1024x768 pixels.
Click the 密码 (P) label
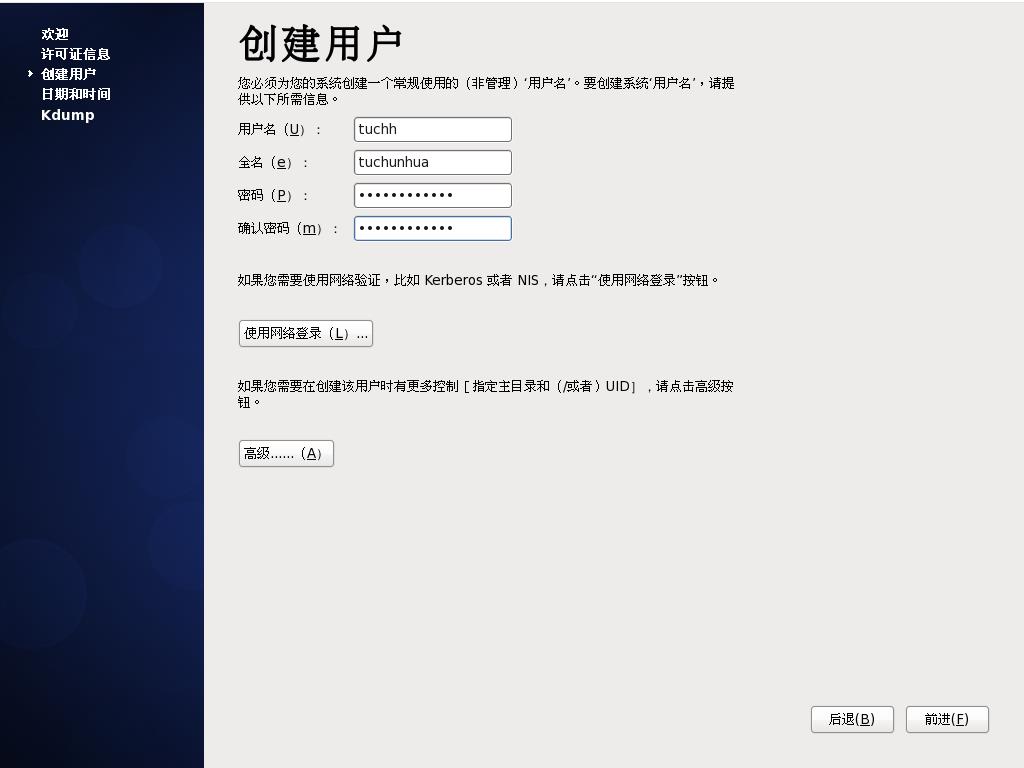point(273,195)
